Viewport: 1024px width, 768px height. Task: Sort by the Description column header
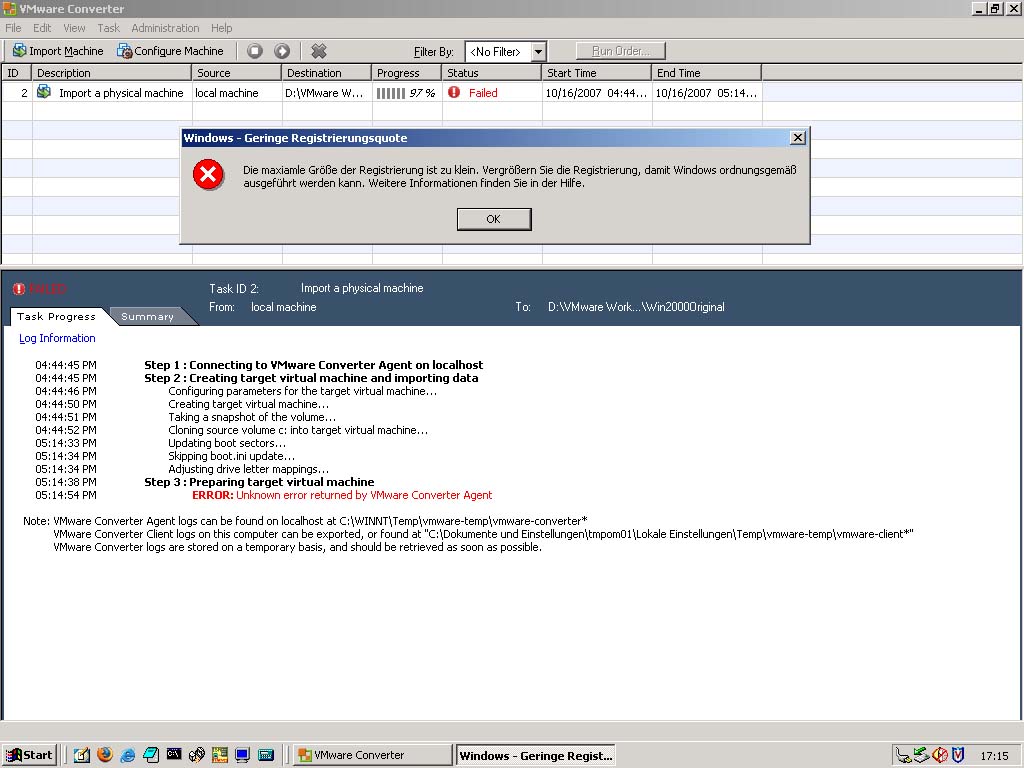click(112, 73)
